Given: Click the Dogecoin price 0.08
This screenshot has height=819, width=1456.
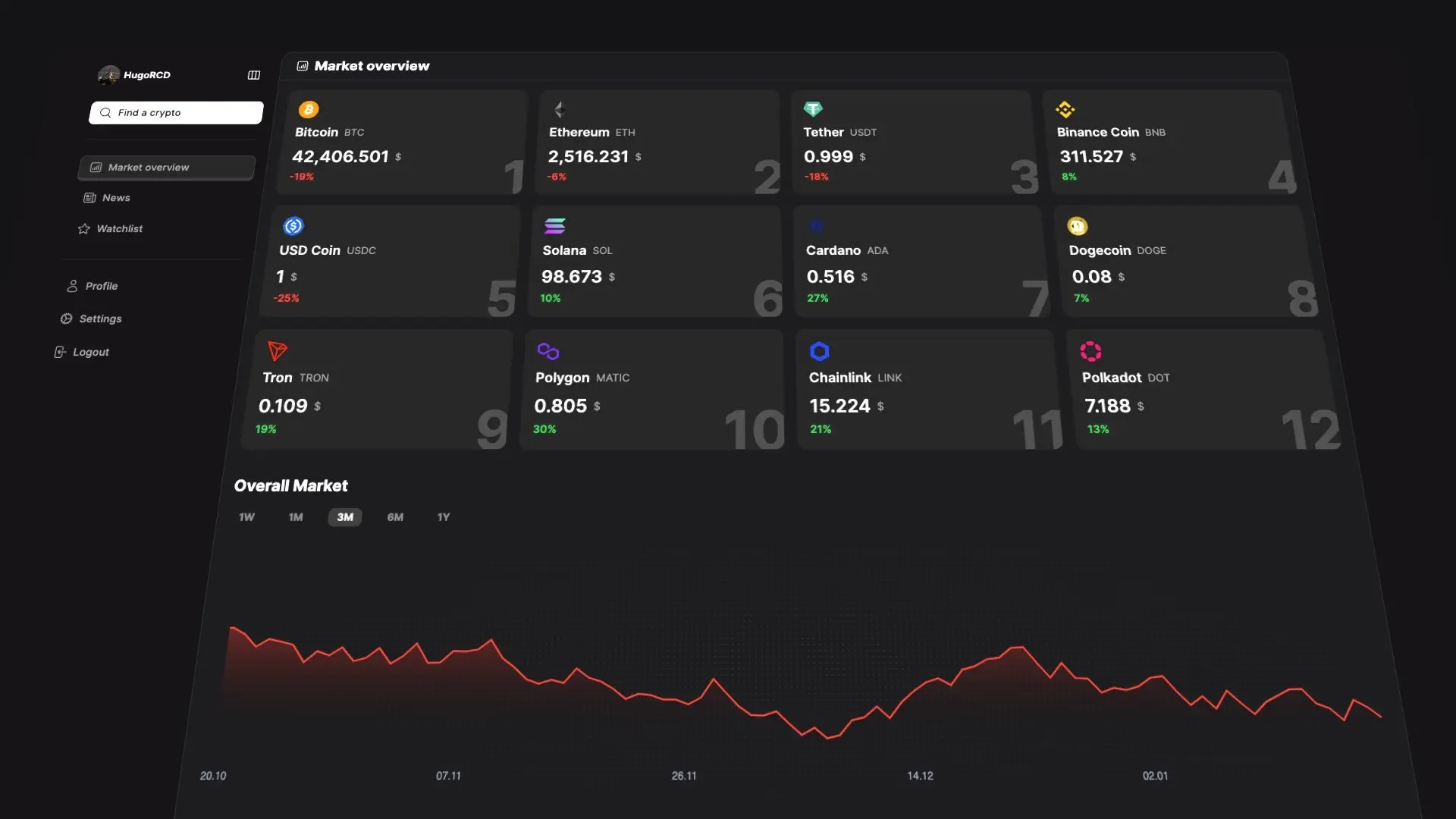Looking at the screenshot, I should click(1092, 277).
